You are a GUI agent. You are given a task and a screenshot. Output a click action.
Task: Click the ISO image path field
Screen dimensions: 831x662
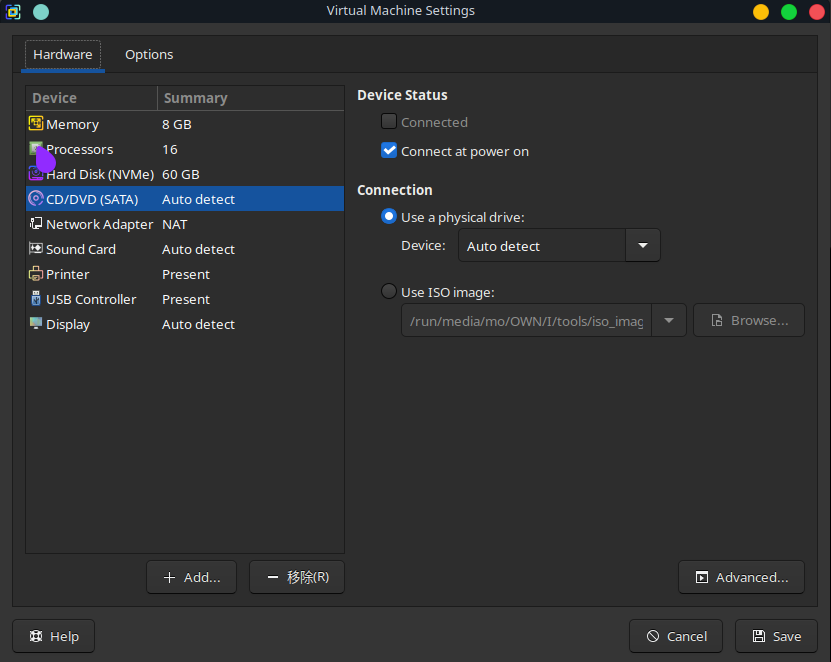tap(525, 320)
